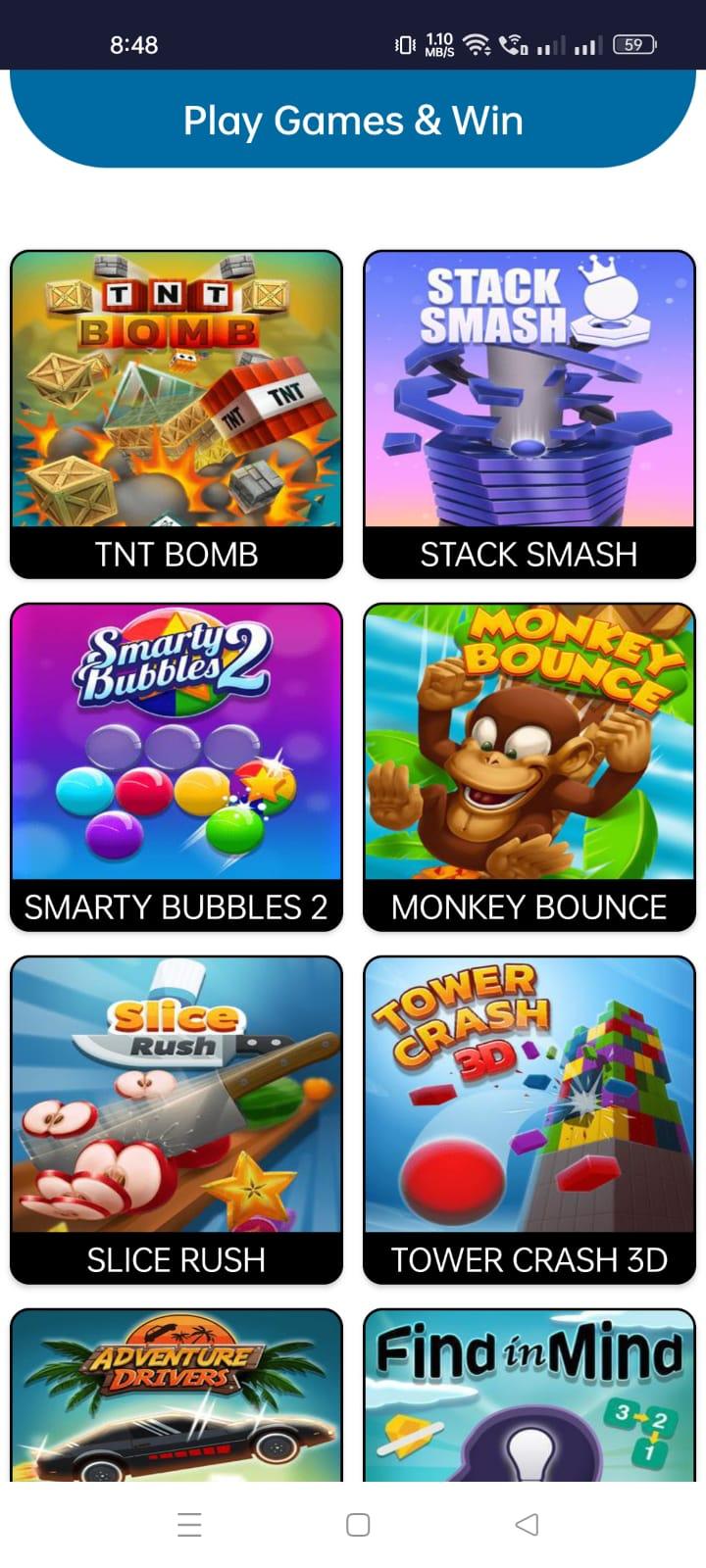Open the Slice Rush game artwork
706x1568 pixels.
pos(176,1095)
